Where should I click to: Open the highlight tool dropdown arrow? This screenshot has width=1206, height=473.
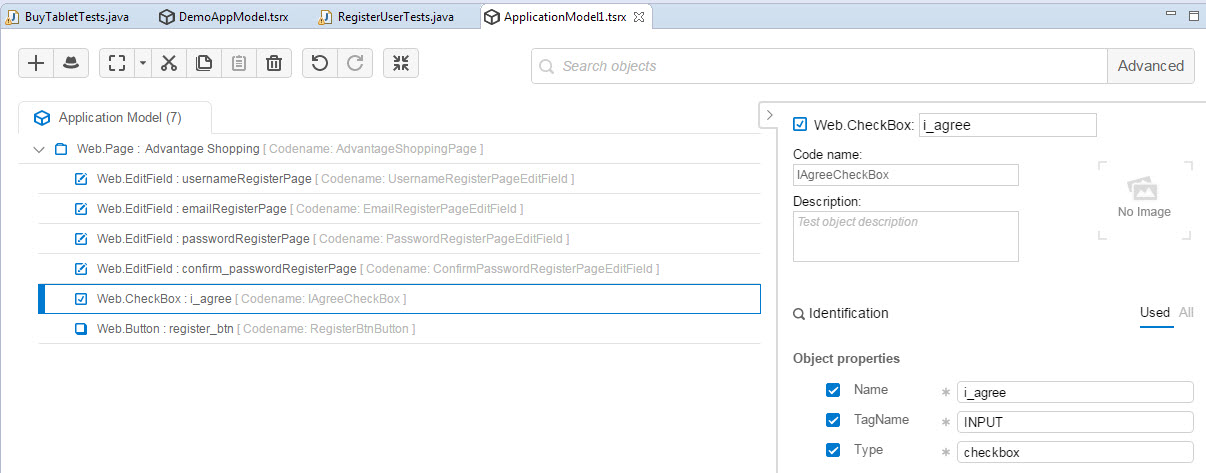point(143,63)
